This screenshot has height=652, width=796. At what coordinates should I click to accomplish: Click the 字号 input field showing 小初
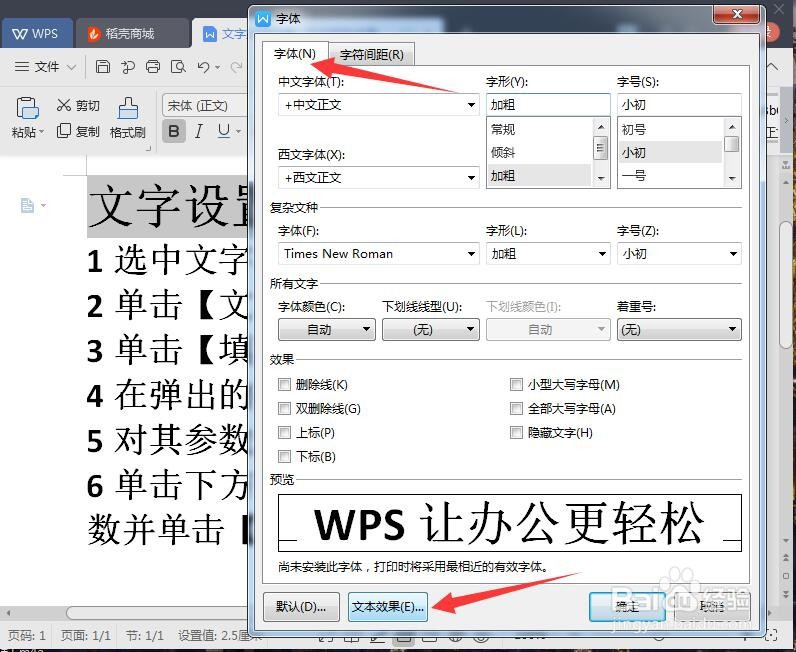(679, 105)
